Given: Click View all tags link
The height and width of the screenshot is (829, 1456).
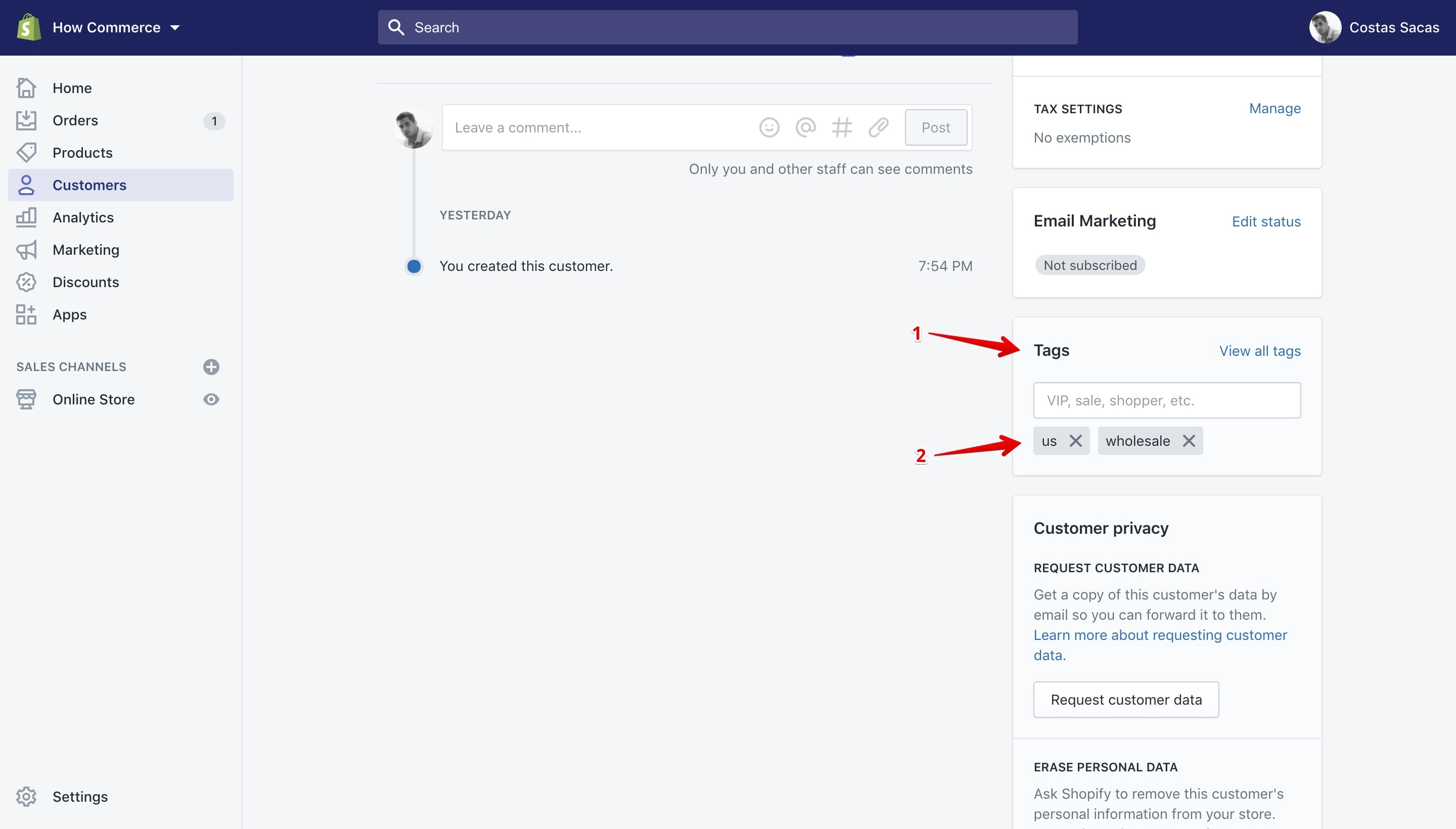Looking at the screenshot, I should pyautogui.click(x=1259, y=351).
